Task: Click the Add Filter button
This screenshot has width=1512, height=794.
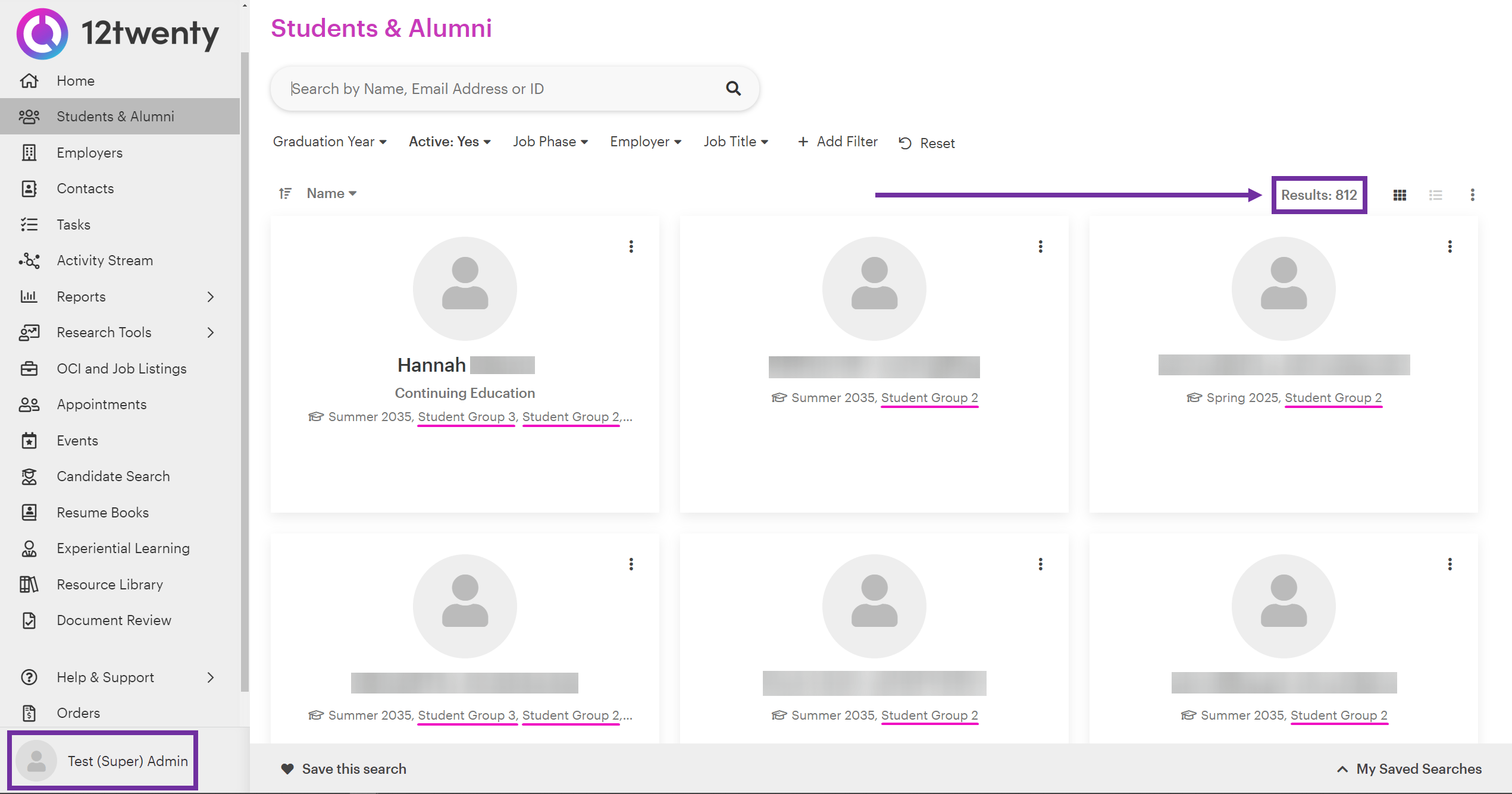Action: click(x=837, y=142)
